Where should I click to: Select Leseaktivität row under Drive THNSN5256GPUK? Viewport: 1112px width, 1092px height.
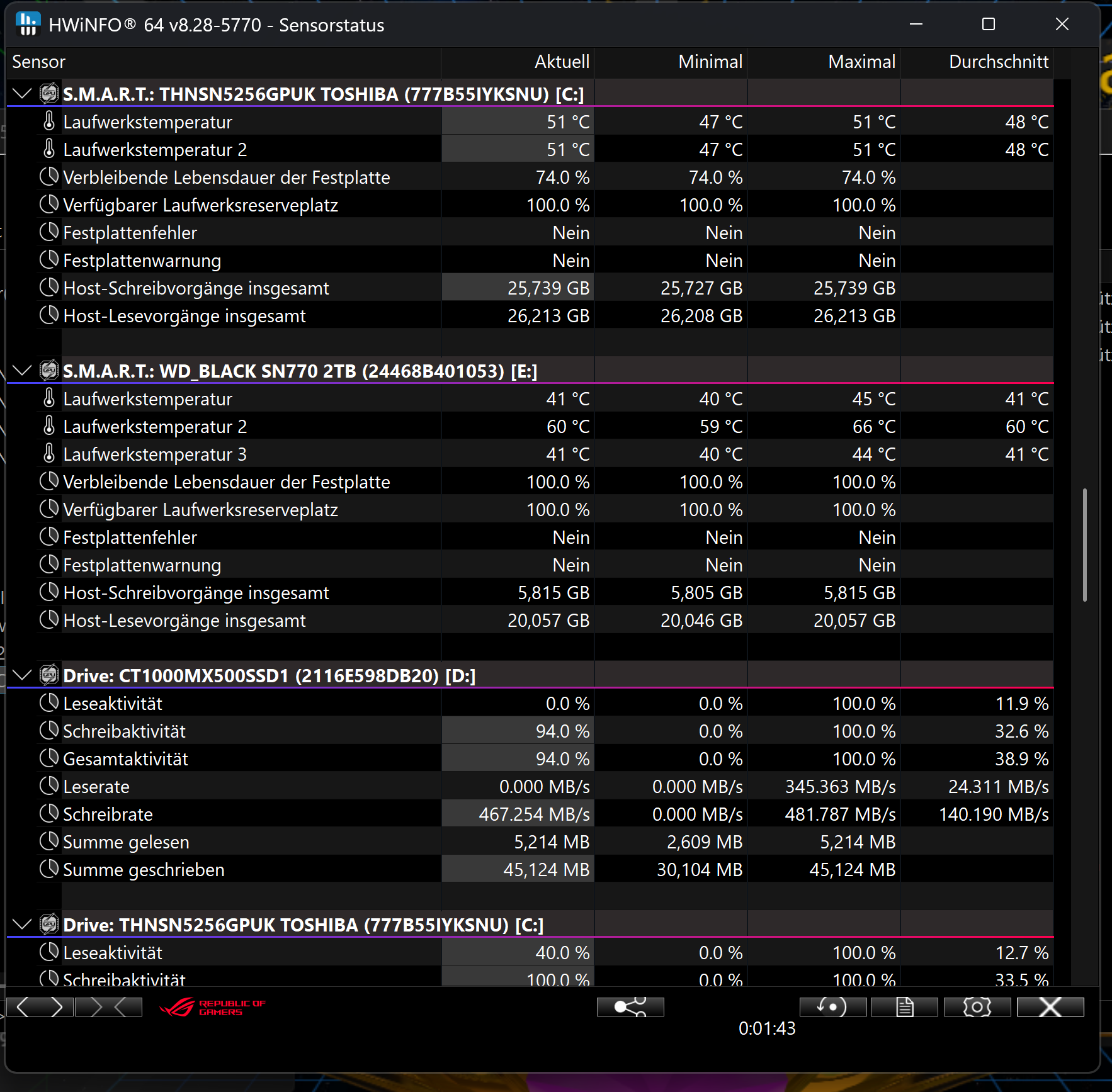(113, 953)
